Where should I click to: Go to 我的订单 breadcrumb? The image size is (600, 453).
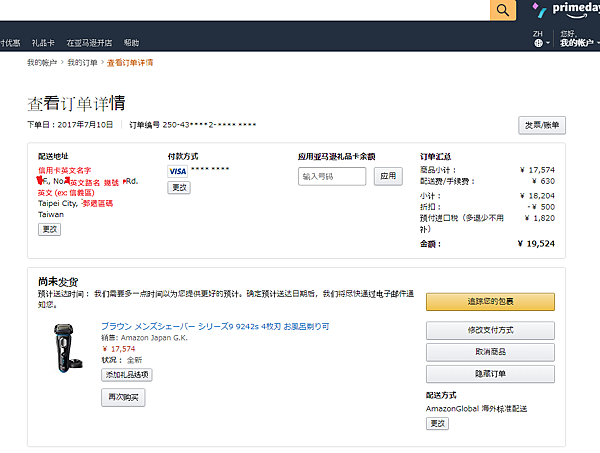82,62
